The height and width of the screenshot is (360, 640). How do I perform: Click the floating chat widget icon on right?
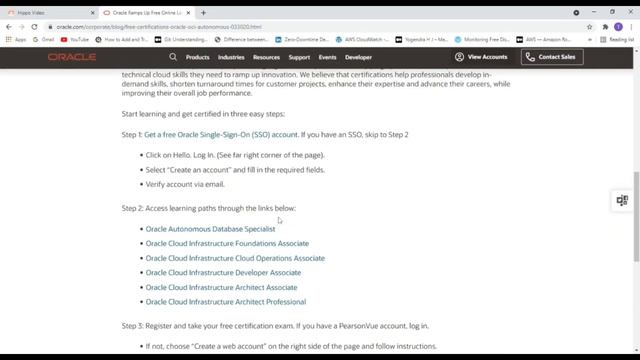[x=622, y=200]
